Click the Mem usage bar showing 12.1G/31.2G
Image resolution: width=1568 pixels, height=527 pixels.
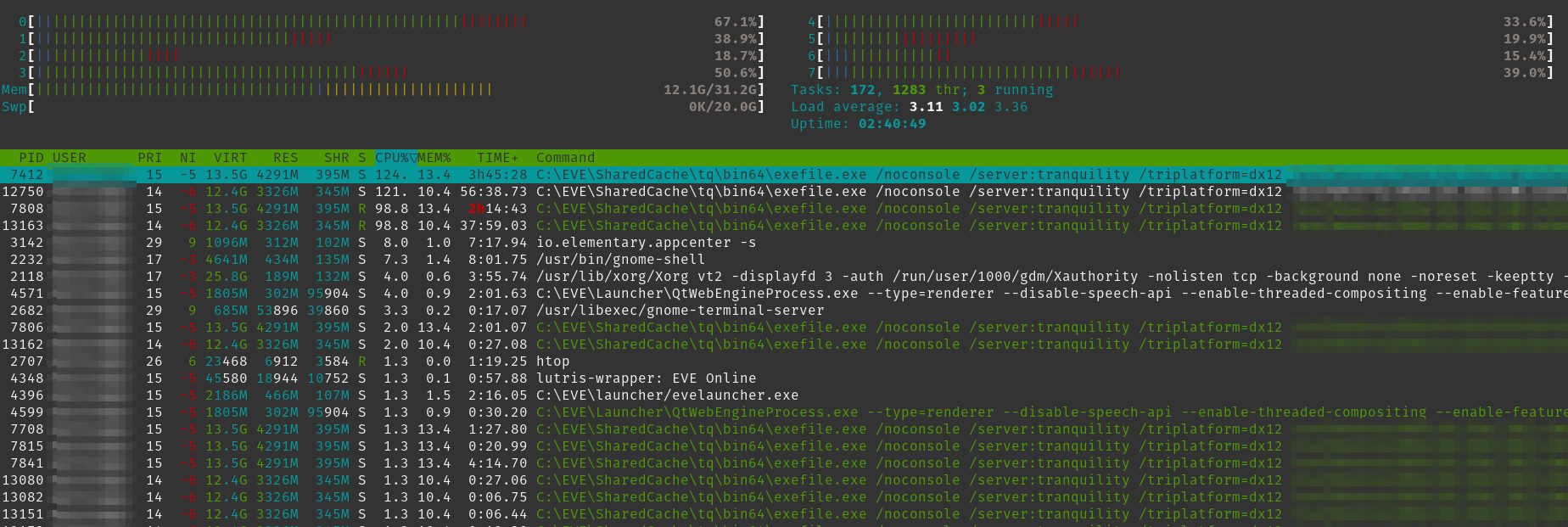coord(384,90)
